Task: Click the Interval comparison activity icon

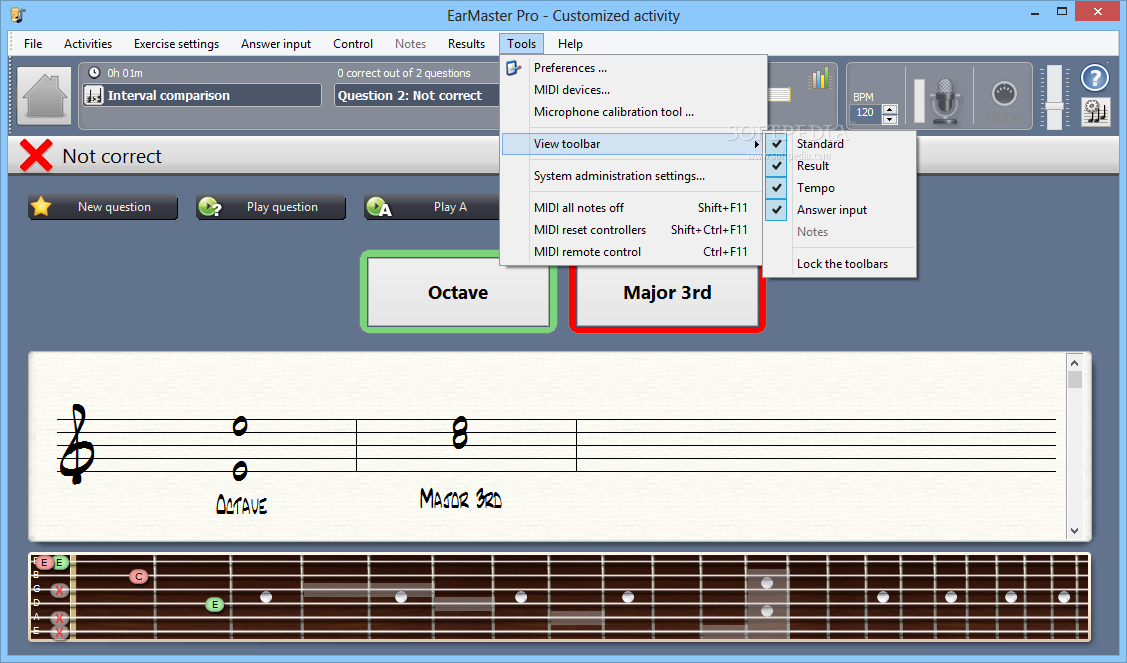Action: pyautogui.click(x=94, y=96)
